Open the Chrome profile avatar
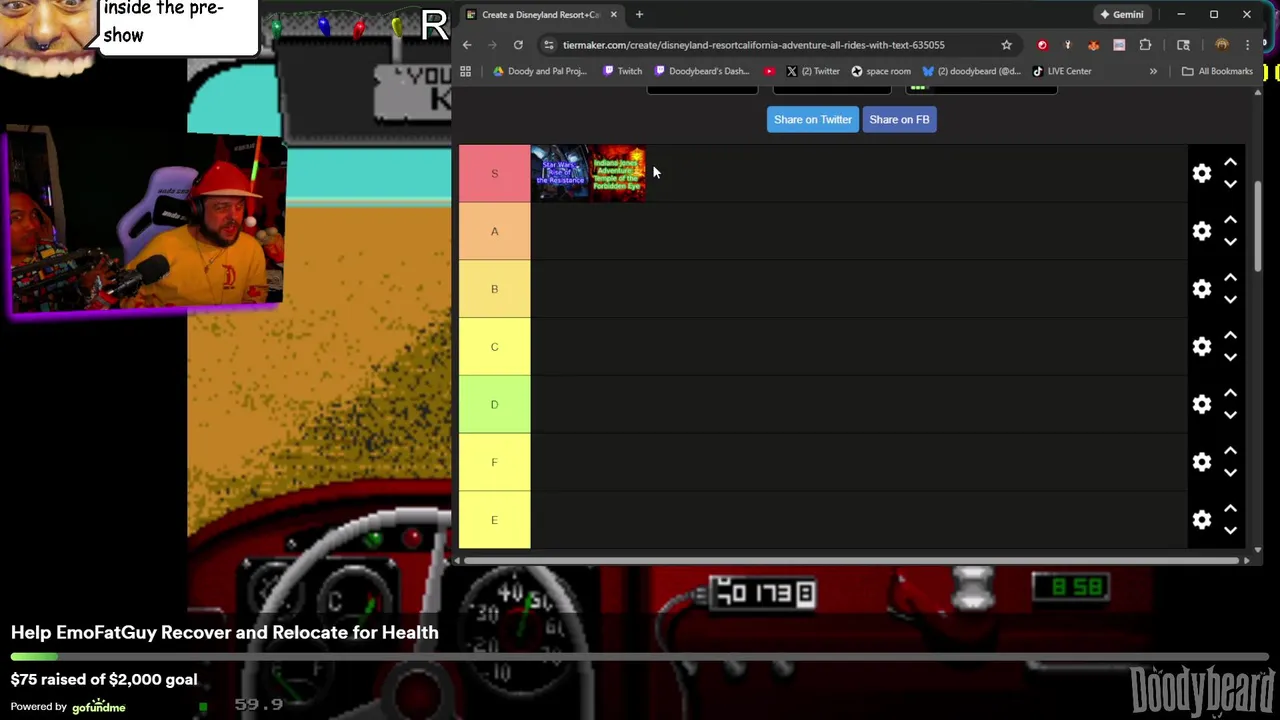Viewport: 1280px width, 720px height. (x=1222, y=45)
